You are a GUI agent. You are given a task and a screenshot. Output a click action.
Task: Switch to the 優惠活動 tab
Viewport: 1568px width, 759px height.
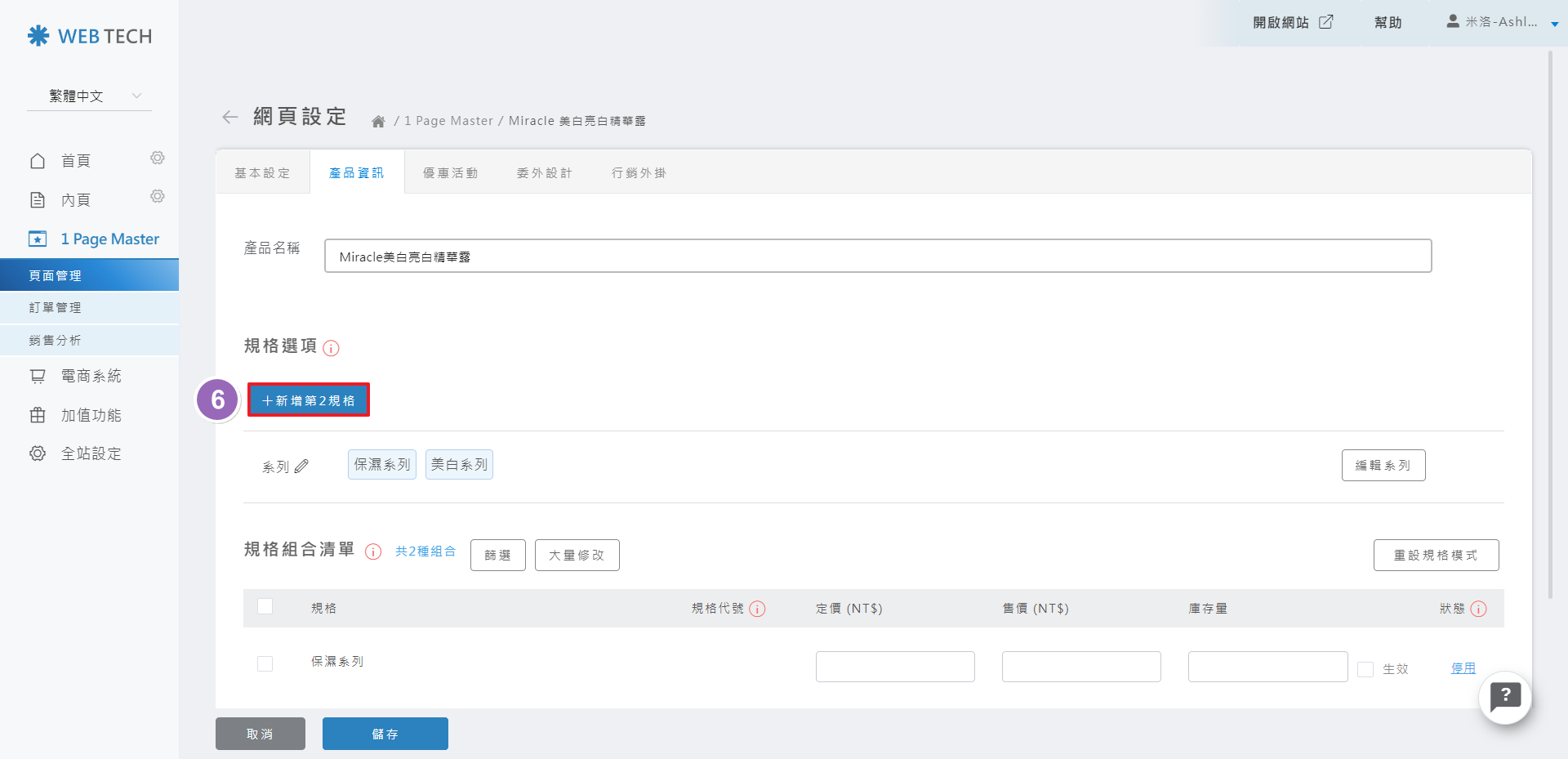450,173
